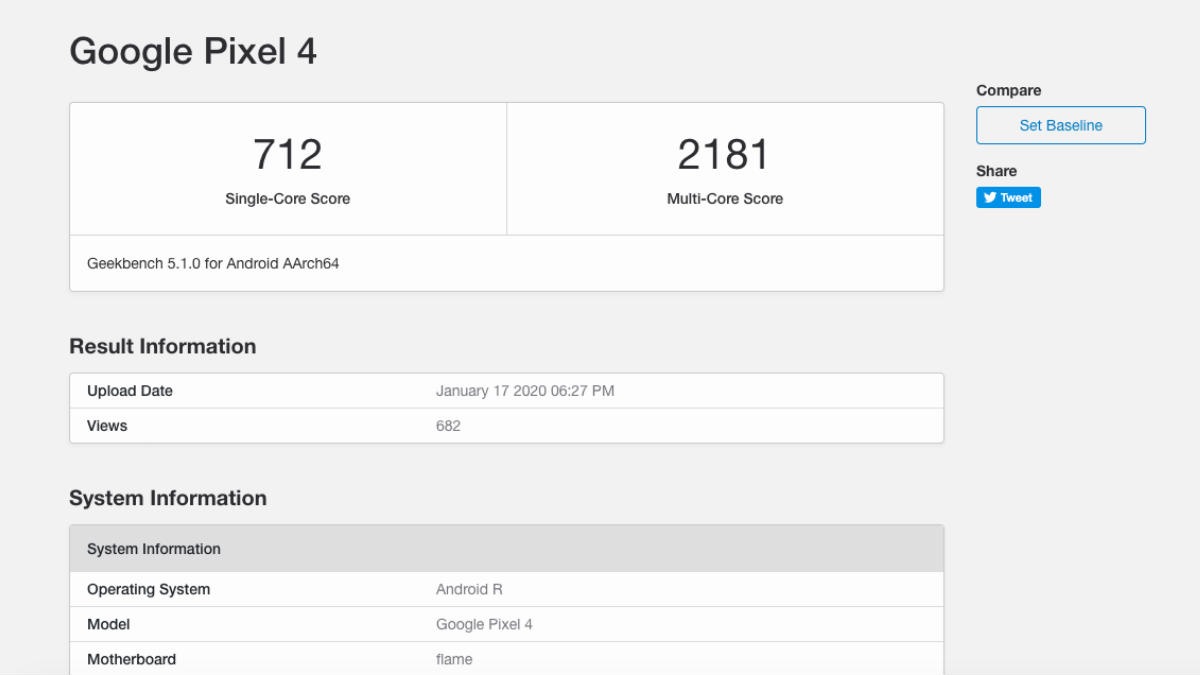Click the Operating System label
1200x675 pixels.
point(149,589)
